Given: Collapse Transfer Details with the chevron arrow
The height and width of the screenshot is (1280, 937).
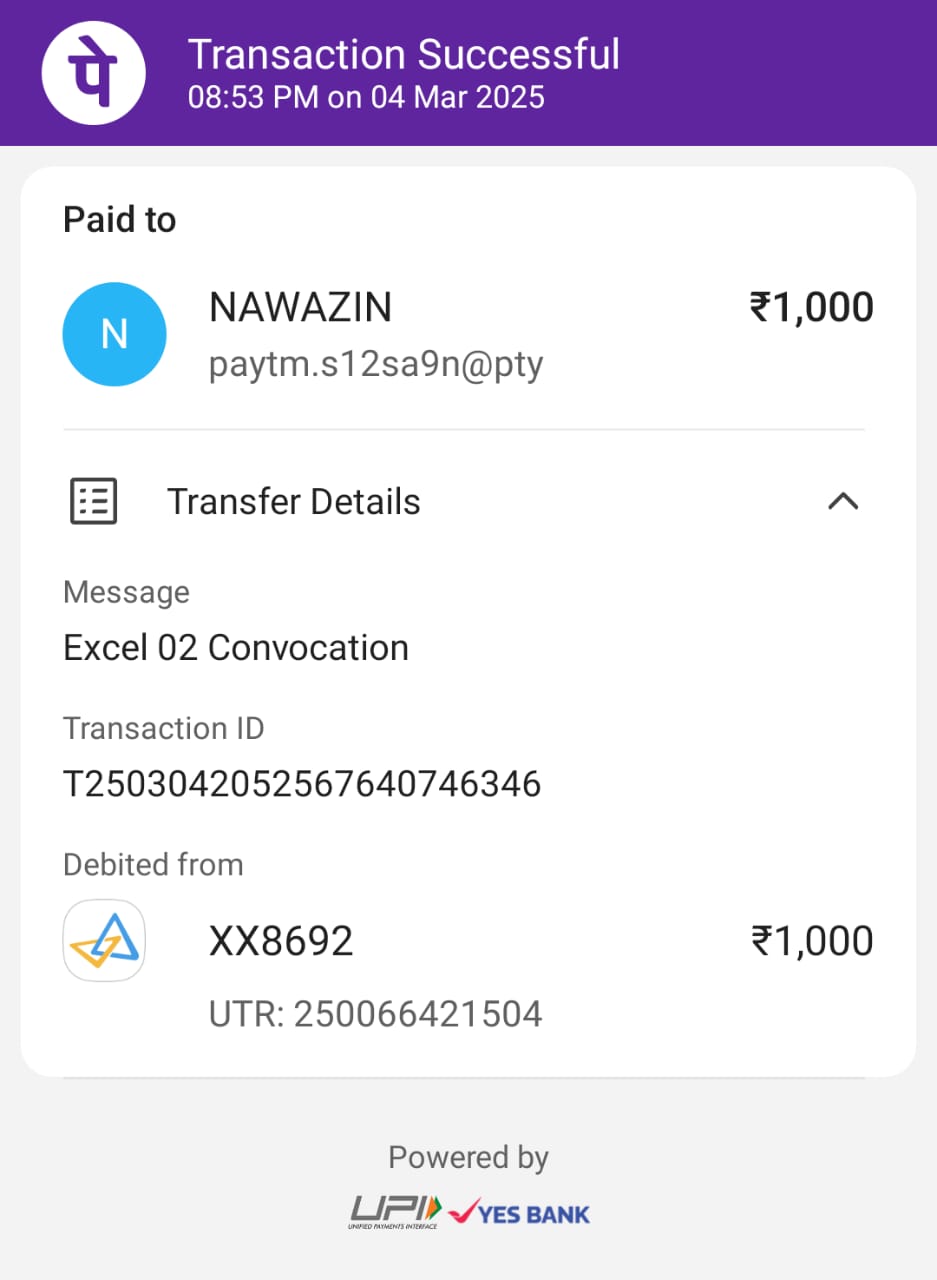Looking at the screenshot, I should 843,501.
